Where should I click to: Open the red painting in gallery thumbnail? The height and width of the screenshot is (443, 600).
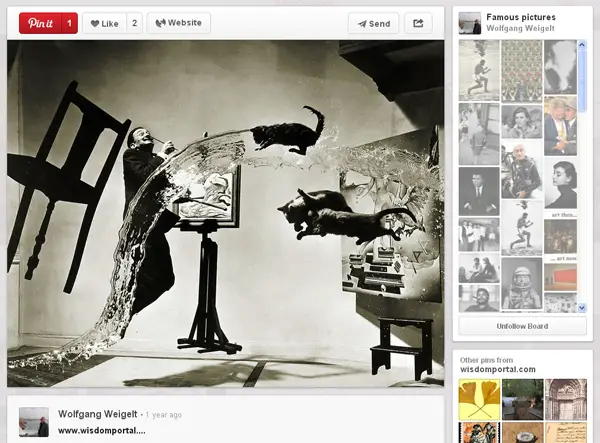click(x=561, y=277)
